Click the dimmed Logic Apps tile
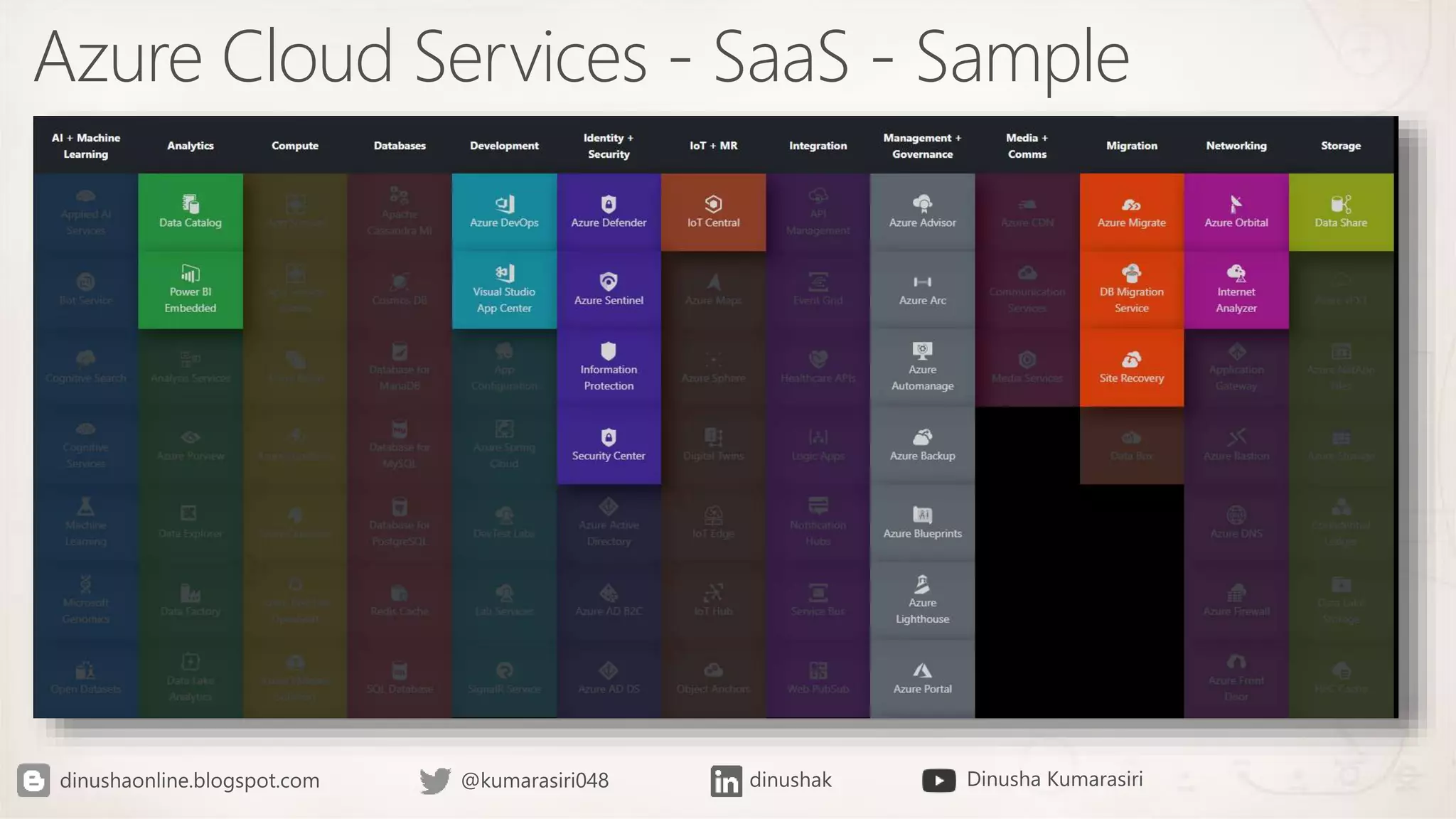The image size is (1456, 819). [x=818, y=445]
